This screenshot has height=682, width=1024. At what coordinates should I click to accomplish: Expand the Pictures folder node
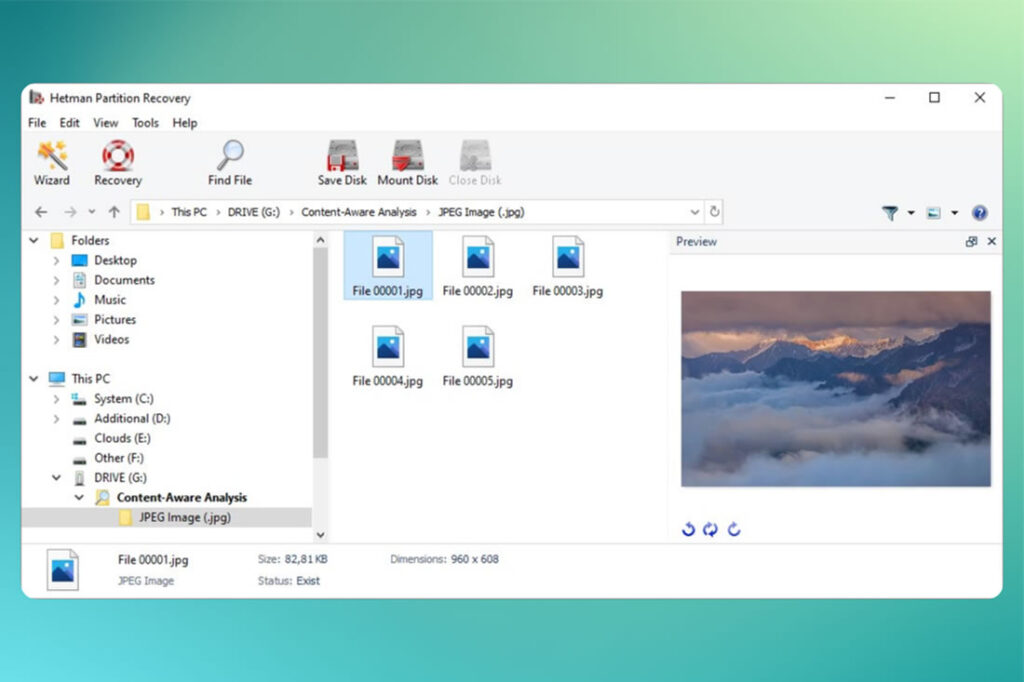57,319
